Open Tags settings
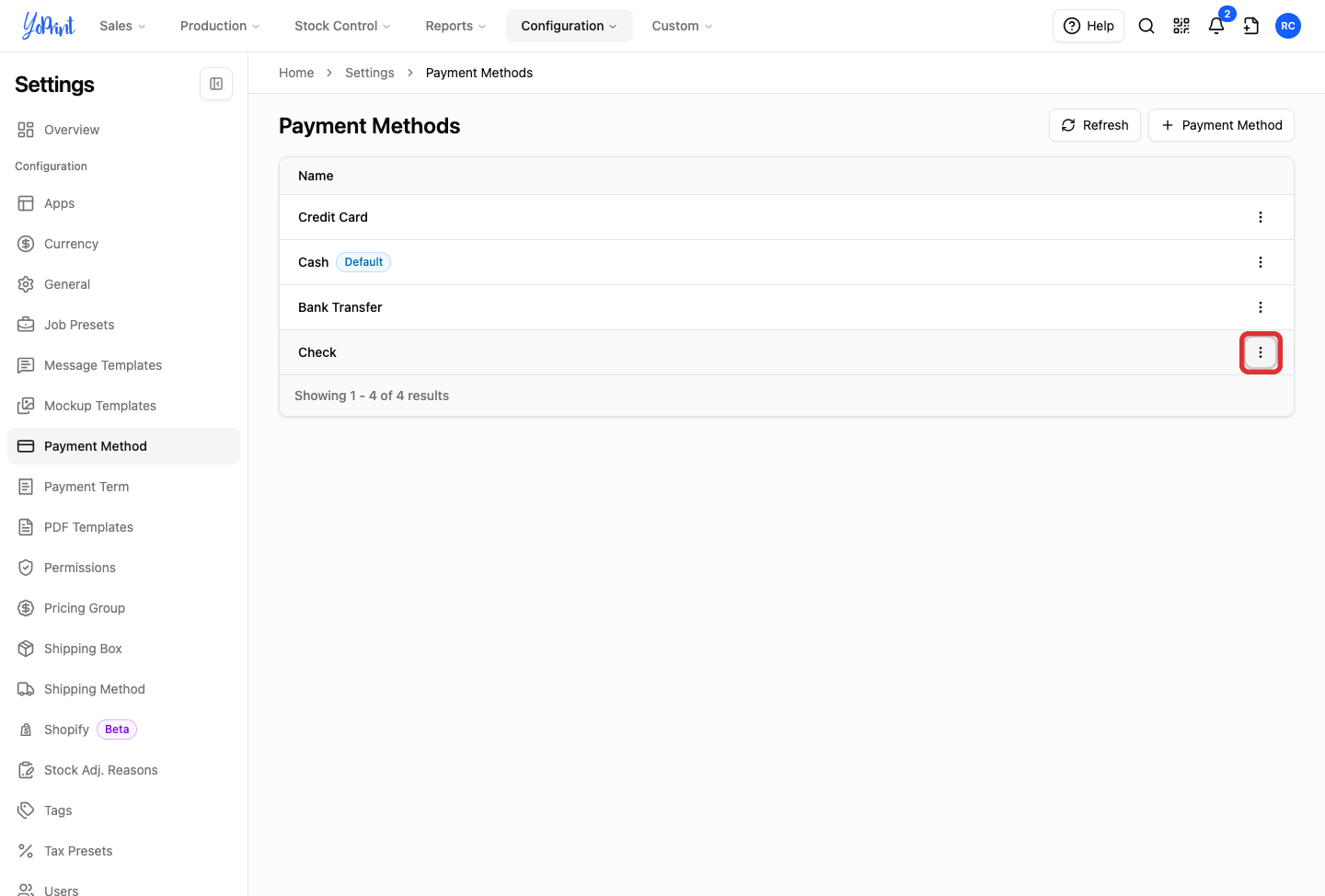The width and height of the screenshot is (1325, 896). [123, 810]
